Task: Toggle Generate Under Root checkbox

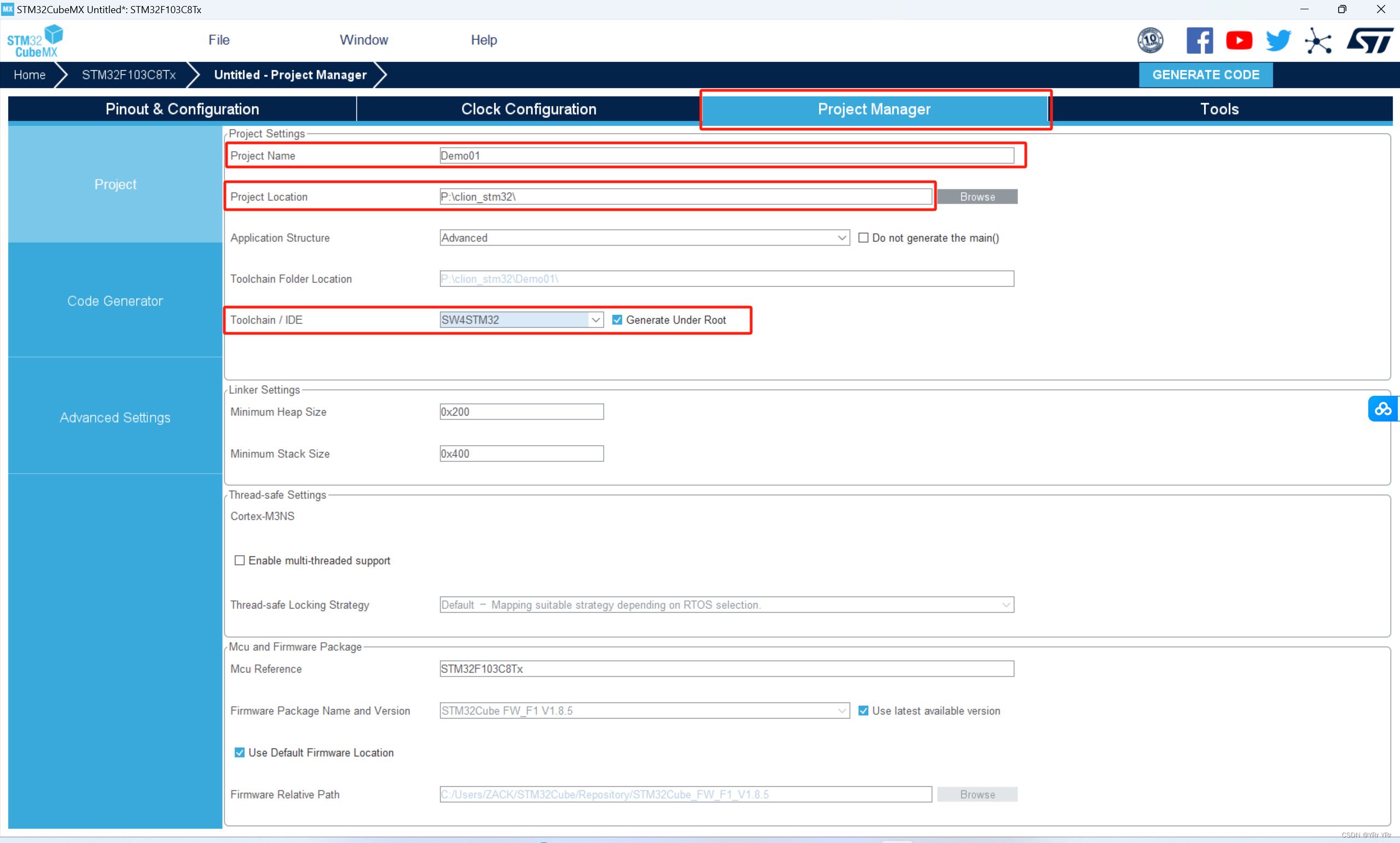Action: pyautogui.click(x=617, y=320)
